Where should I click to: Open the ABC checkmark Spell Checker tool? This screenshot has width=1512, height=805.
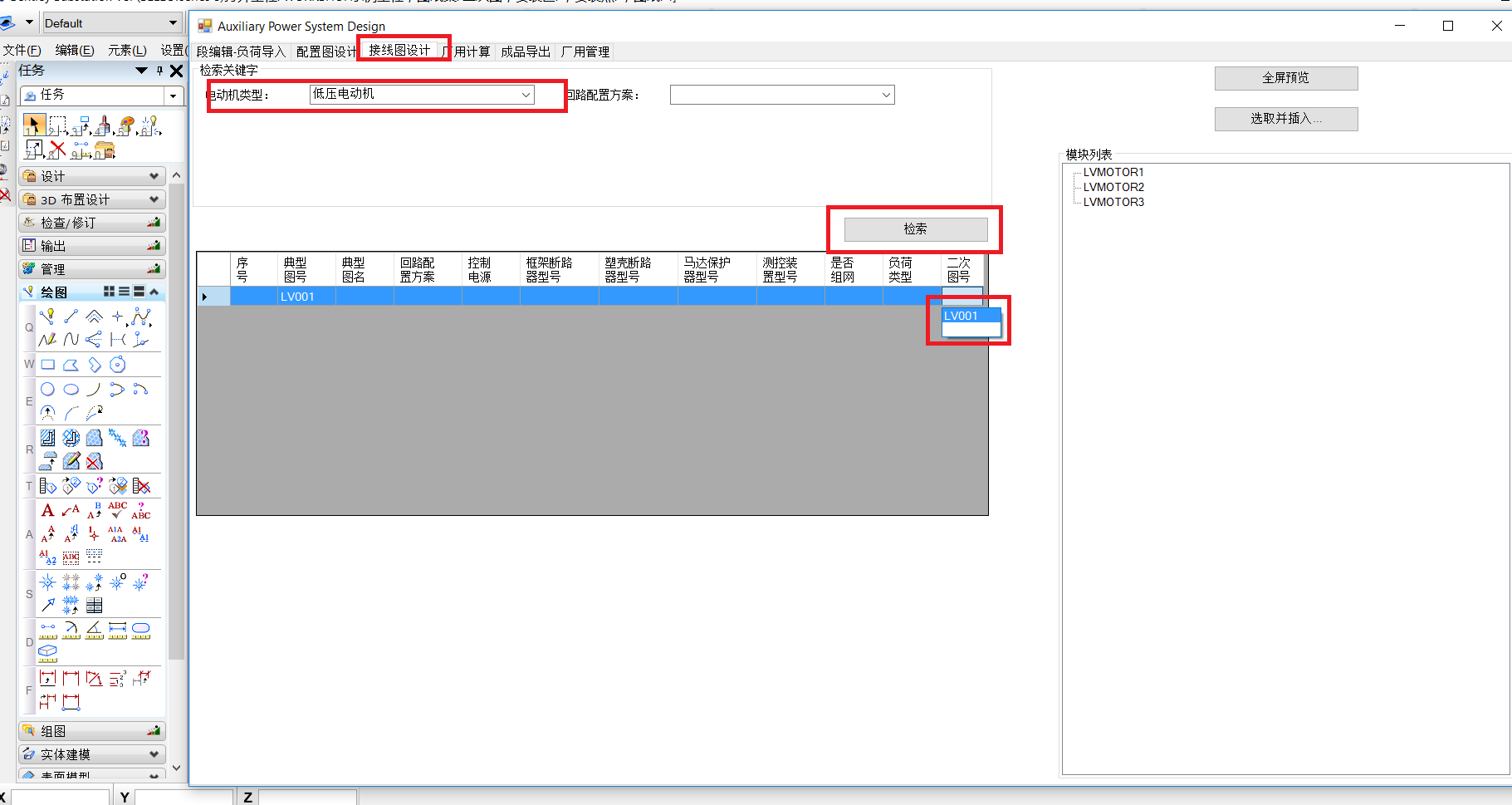[x=117, y=510]
